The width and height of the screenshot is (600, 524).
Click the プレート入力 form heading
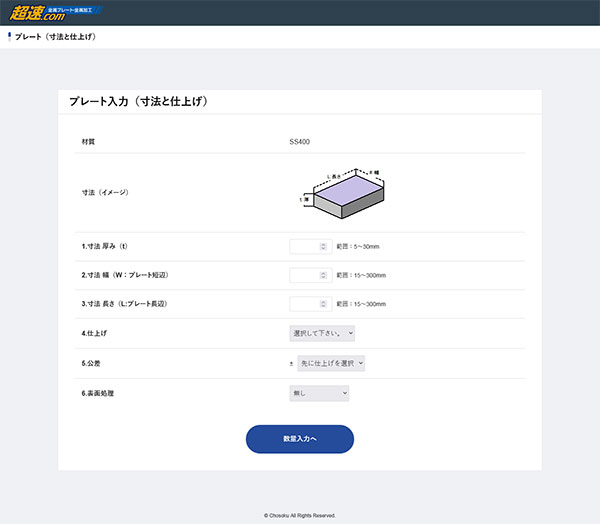[138, 102]
